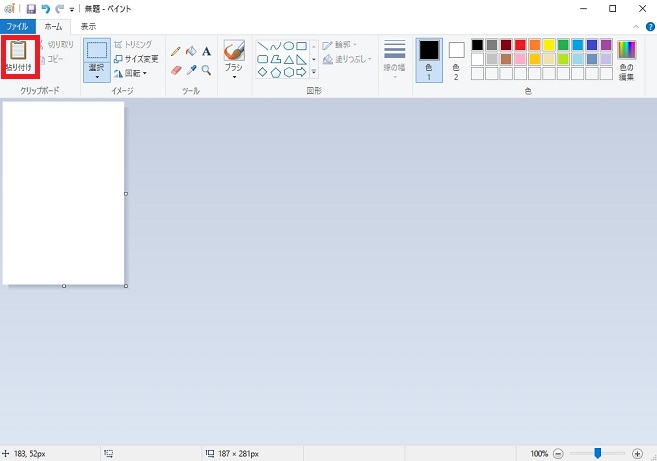Open the Edit colors (色の編集) dialog
The image size is (657, 461).
626,60
